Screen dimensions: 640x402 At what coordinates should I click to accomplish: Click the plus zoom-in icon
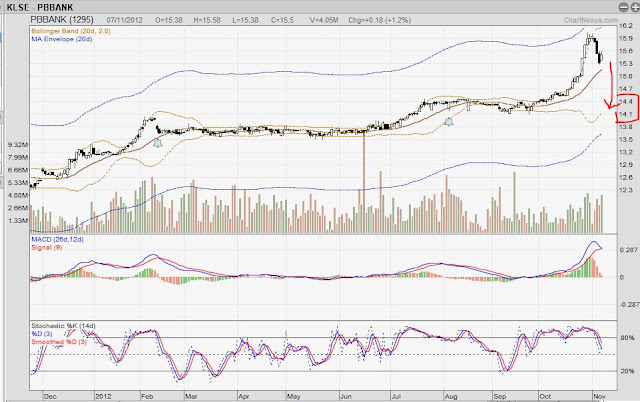click(635, 7)
